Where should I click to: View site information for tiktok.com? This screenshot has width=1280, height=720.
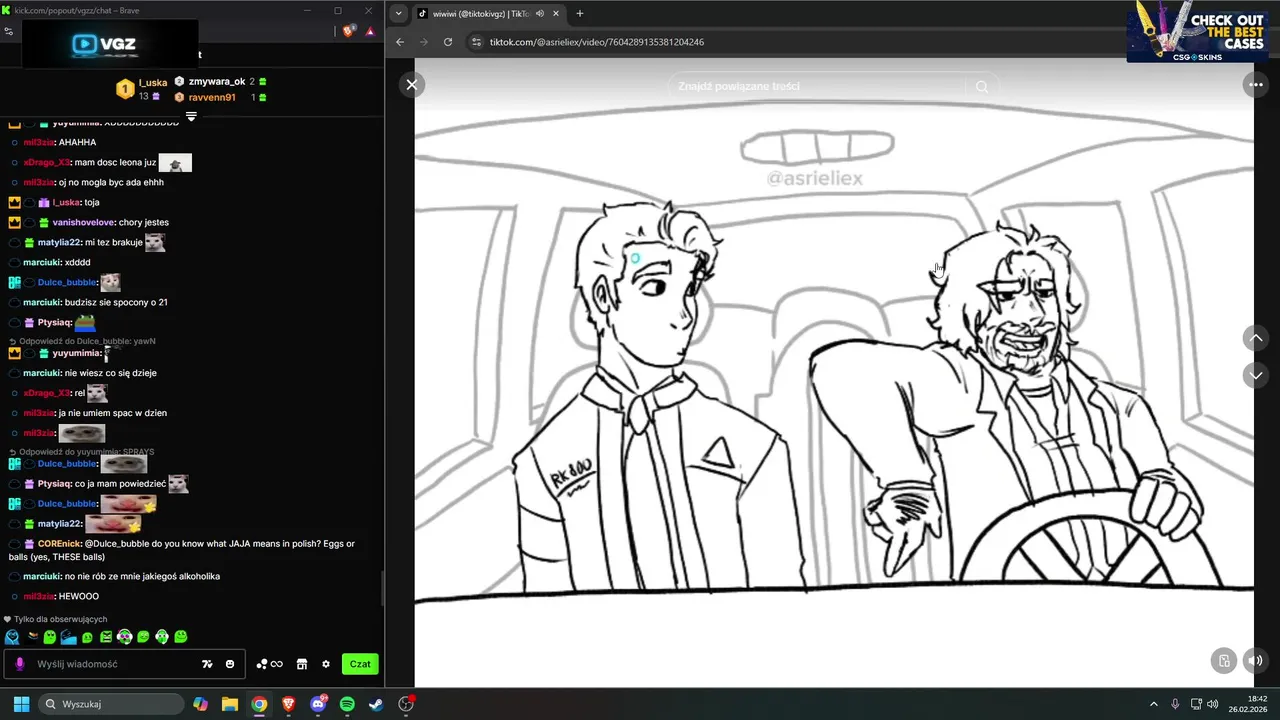coord(477,42)
